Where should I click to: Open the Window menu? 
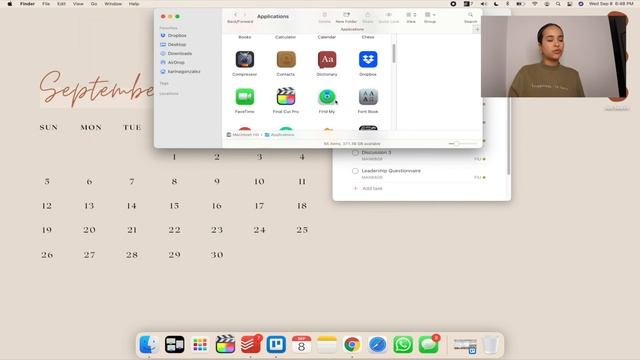click(x=113, y=4)
